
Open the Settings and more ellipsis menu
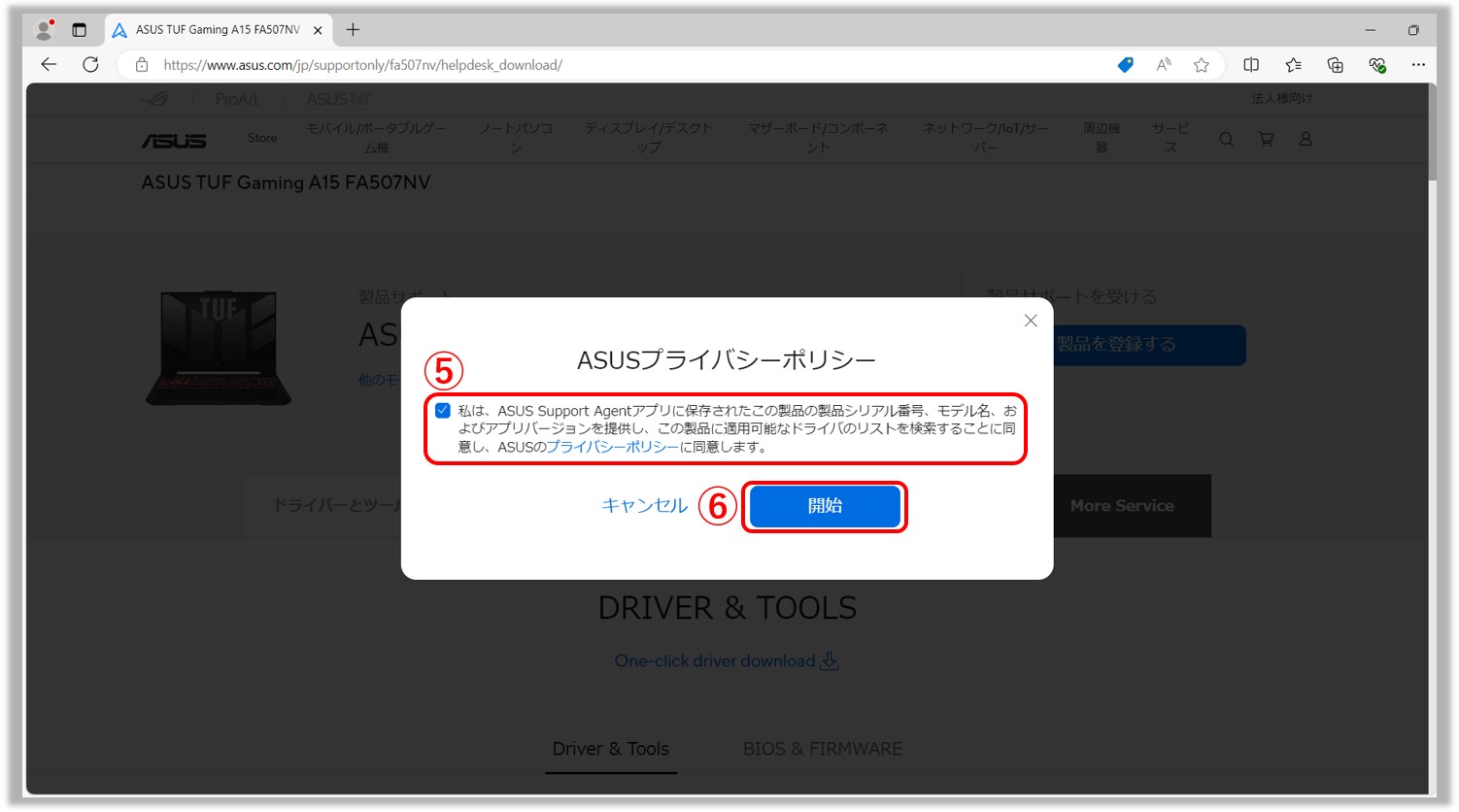(x=1418, y=65)
